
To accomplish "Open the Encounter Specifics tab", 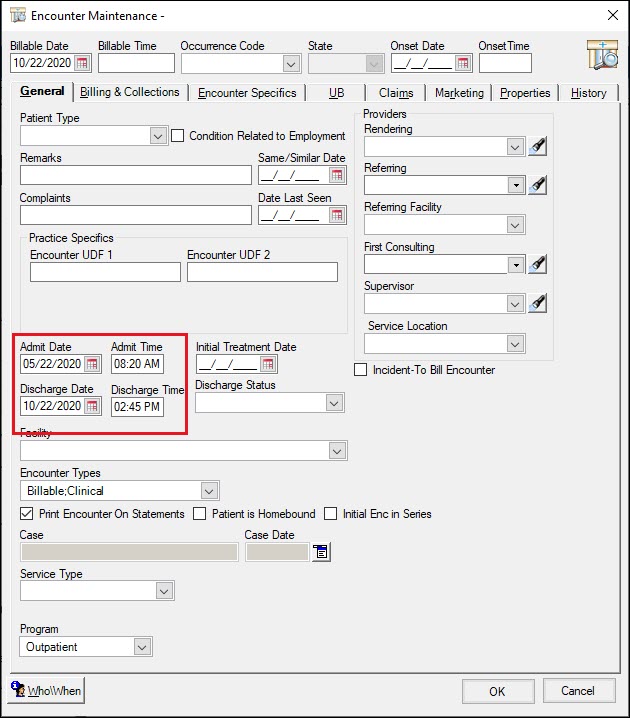I will pos(247,93).
